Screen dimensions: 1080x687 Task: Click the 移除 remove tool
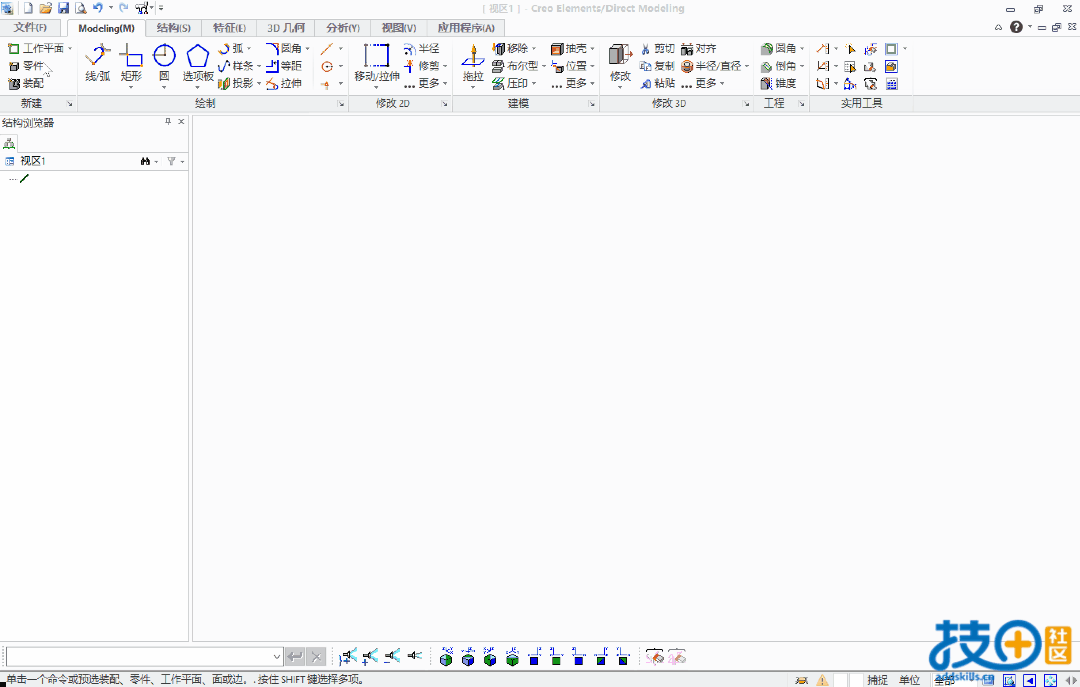pos(510,48)
